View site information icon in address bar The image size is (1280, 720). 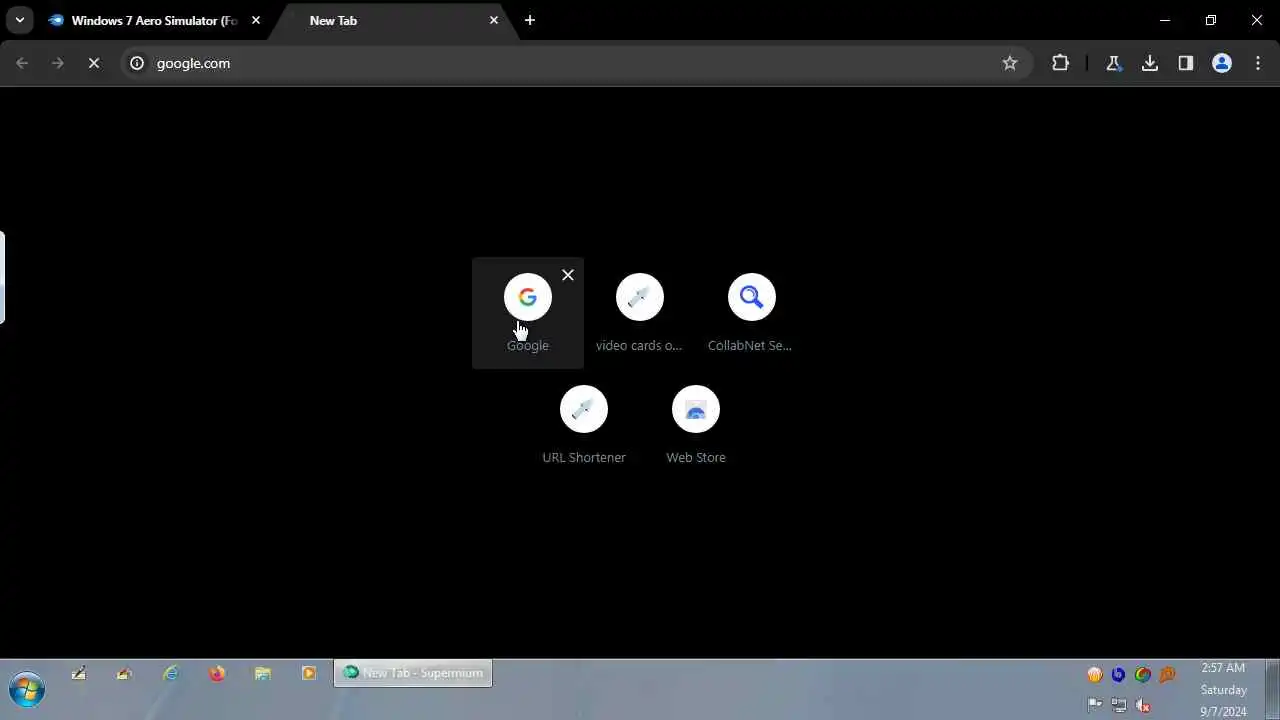[x=138, y=63]
